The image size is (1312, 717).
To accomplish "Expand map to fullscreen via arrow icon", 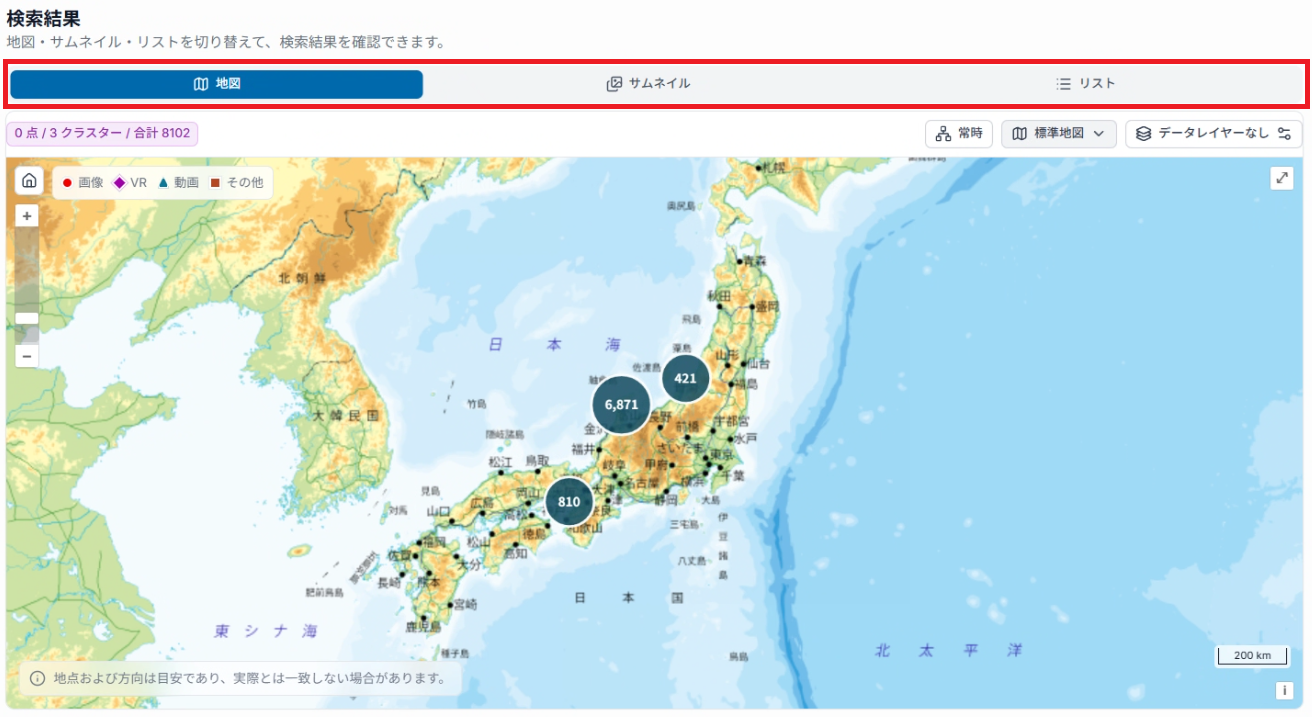I will 1282,178.
